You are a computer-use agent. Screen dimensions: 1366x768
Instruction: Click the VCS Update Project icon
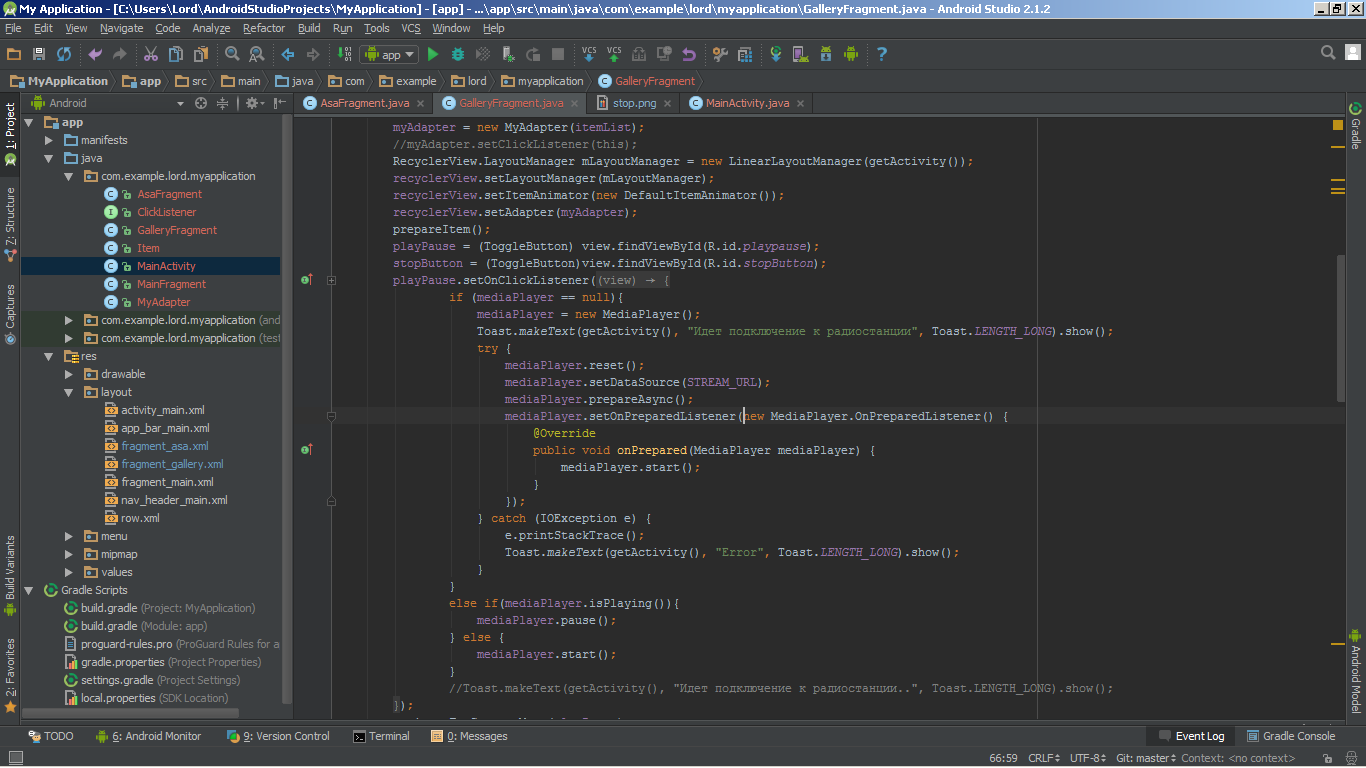click(x=589, y=54)
